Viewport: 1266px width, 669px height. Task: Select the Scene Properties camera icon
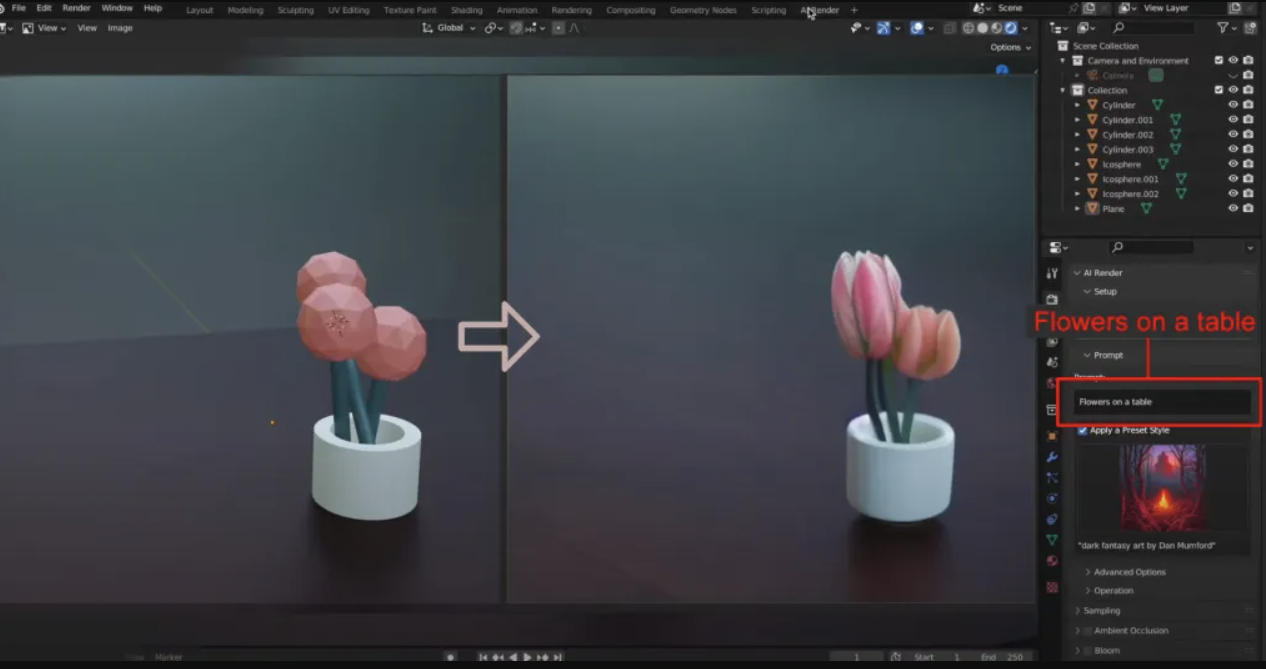coord(1052,361)
